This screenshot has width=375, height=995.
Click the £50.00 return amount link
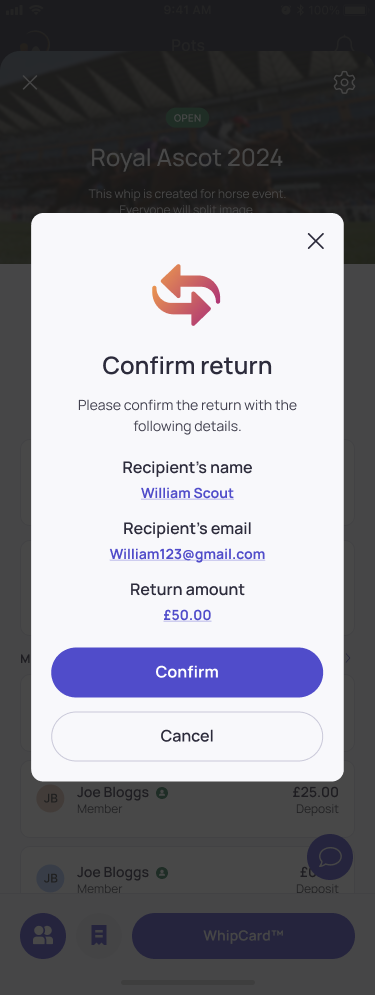coord(187,615)
